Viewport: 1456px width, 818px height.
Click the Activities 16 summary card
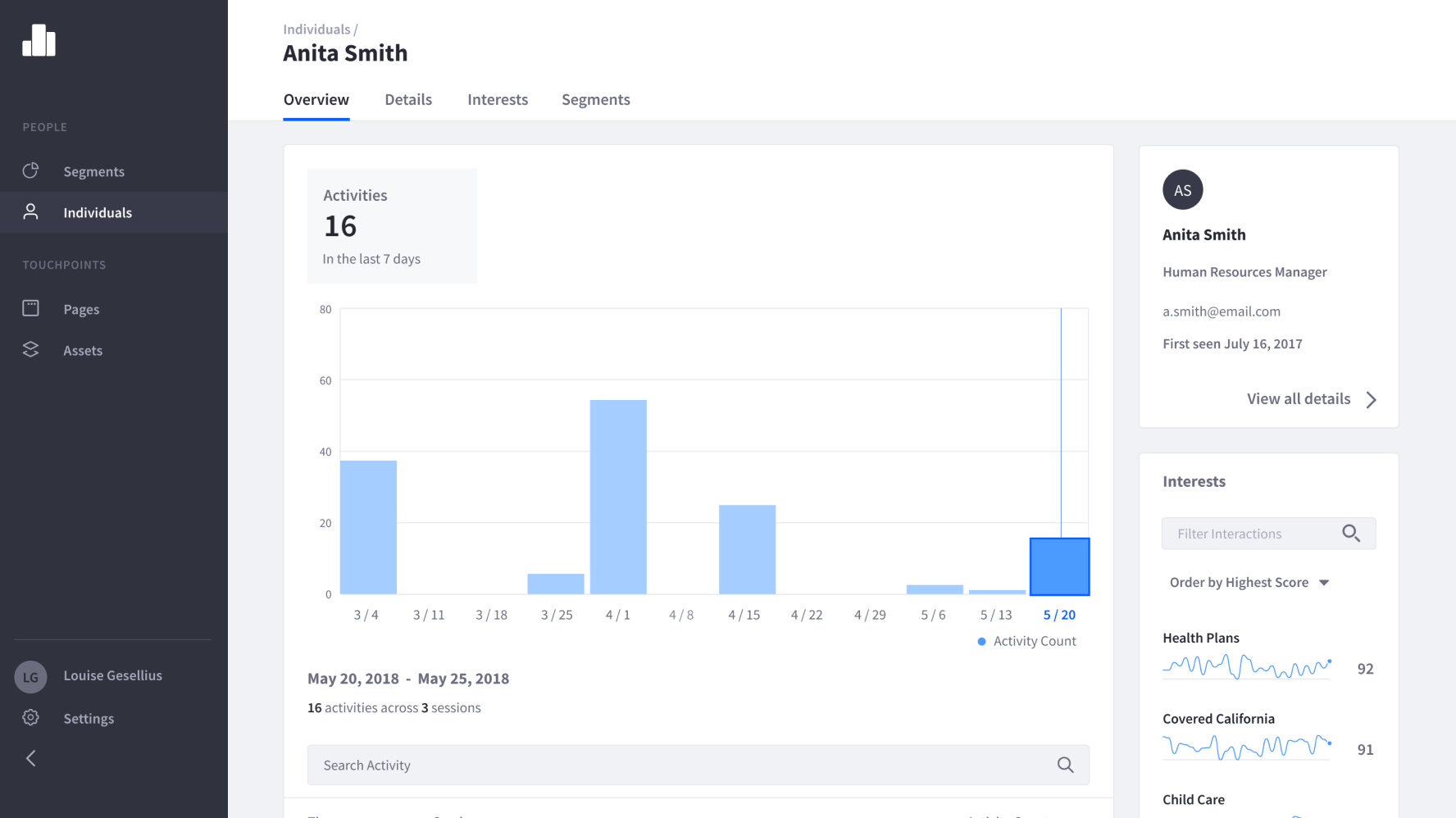tap(392, 226)
